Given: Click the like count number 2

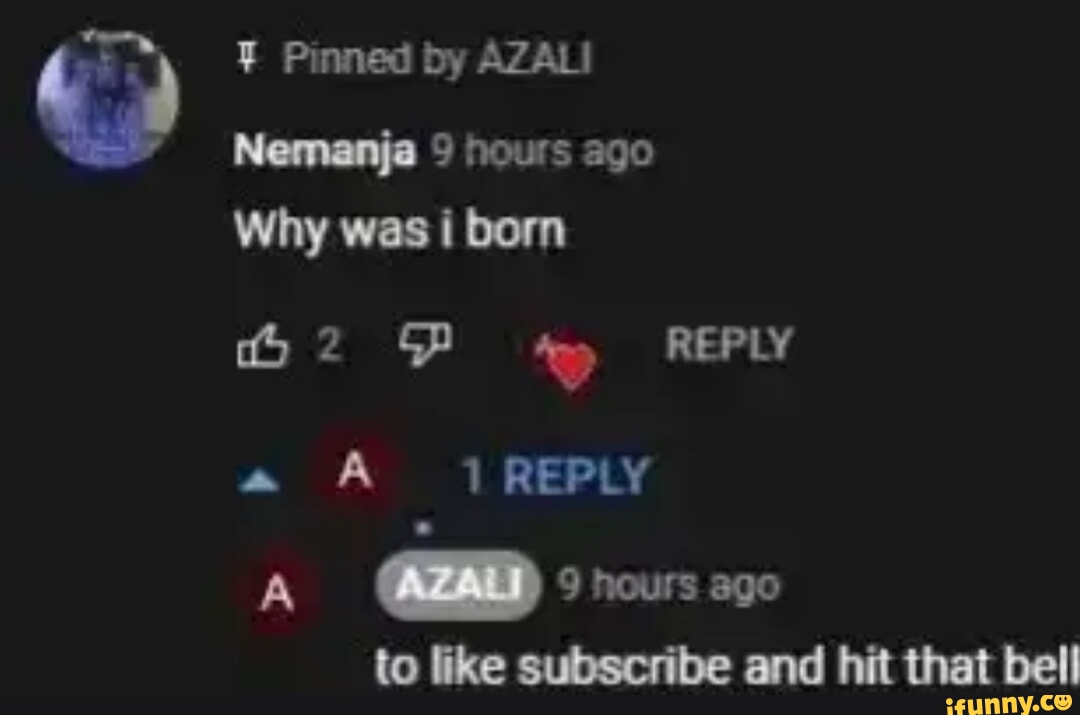Looking at the screenshot, I should point(329,343).
